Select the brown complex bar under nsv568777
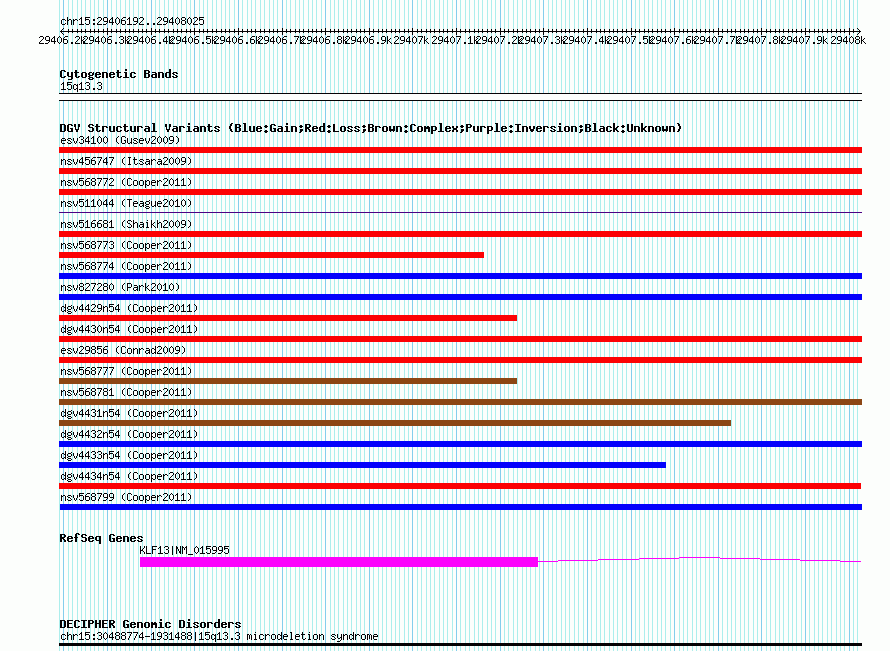 [x=288, y=381]
